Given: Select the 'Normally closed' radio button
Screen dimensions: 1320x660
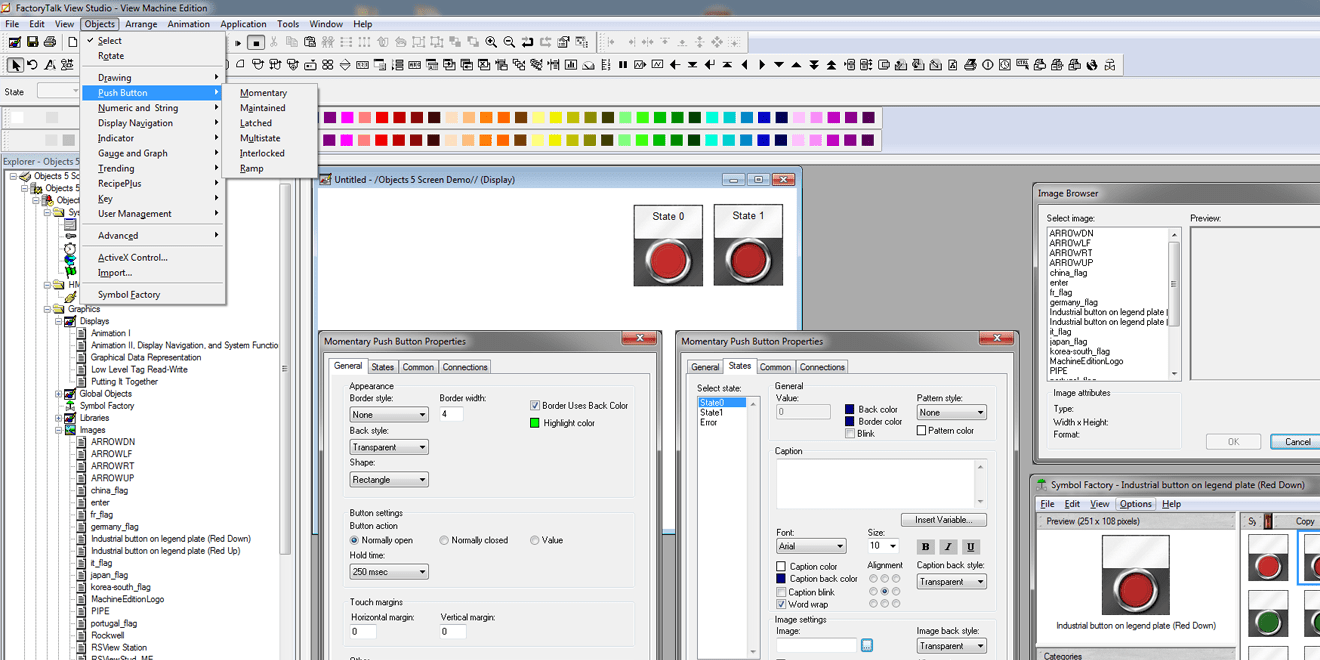Looking at the screenshot, I should click(x=443, y=540).
